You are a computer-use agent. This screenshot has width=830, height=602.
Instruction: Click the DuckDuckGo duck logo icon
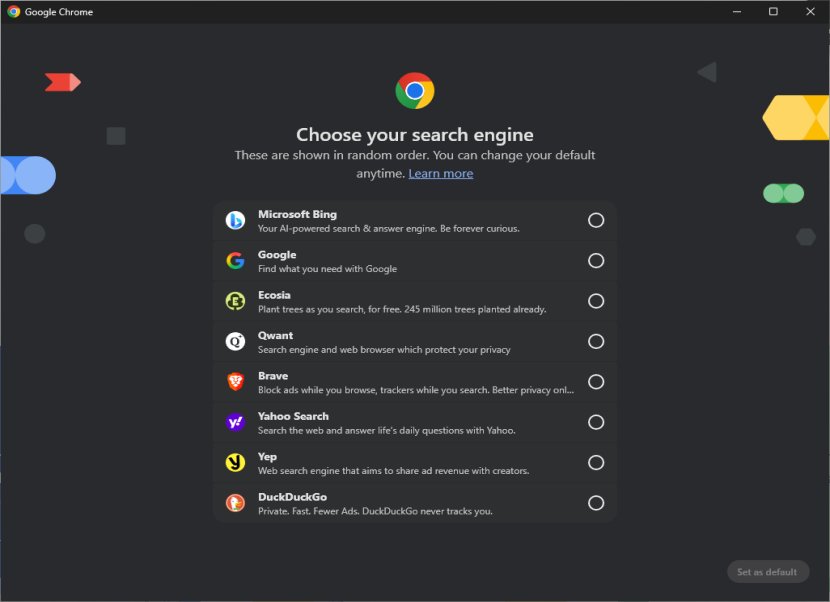pyautogui.click(x=235, y=503)
